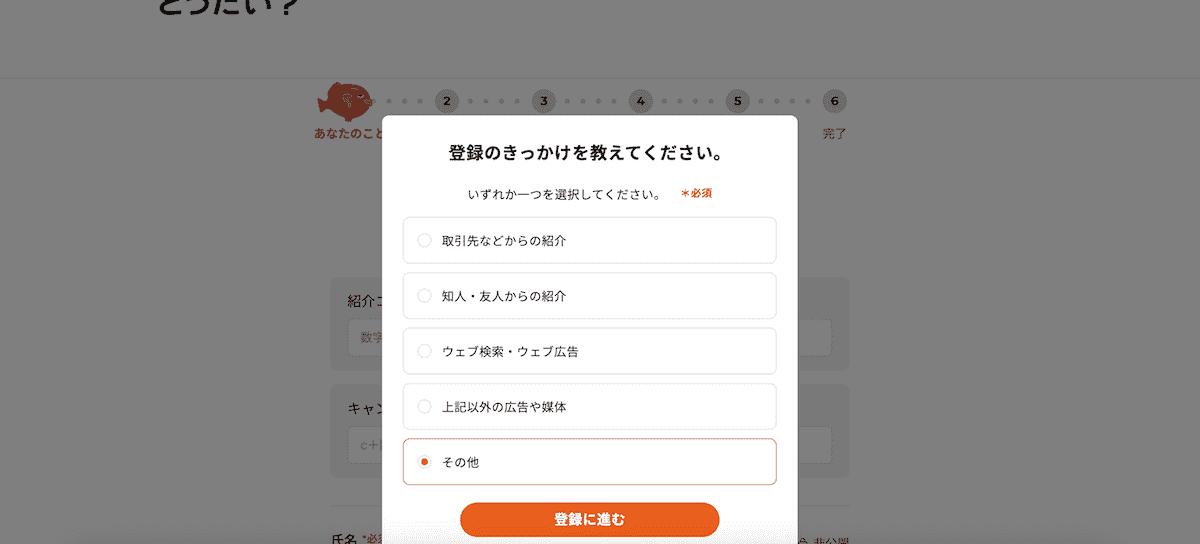Go to step 2 circle indicator
The width and height of the screenshot is (1200, 544).
[x=446, y=100]
